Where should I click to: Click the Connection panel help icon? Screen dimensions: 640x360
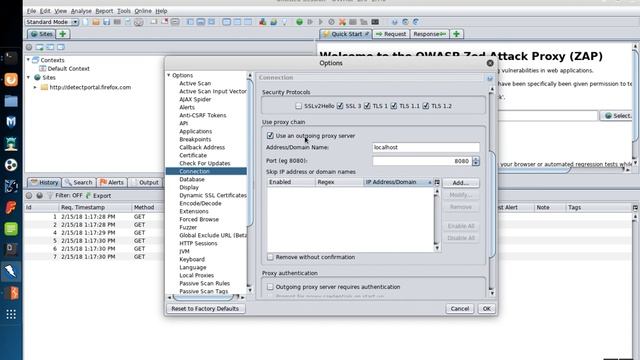click(490, 78)
